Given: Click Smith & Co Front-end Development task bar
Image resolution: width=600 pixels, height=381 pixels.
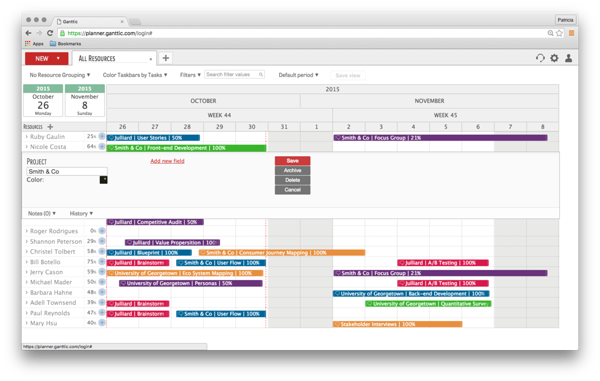Looking at the screenshot, I should [x=186, y=148].
